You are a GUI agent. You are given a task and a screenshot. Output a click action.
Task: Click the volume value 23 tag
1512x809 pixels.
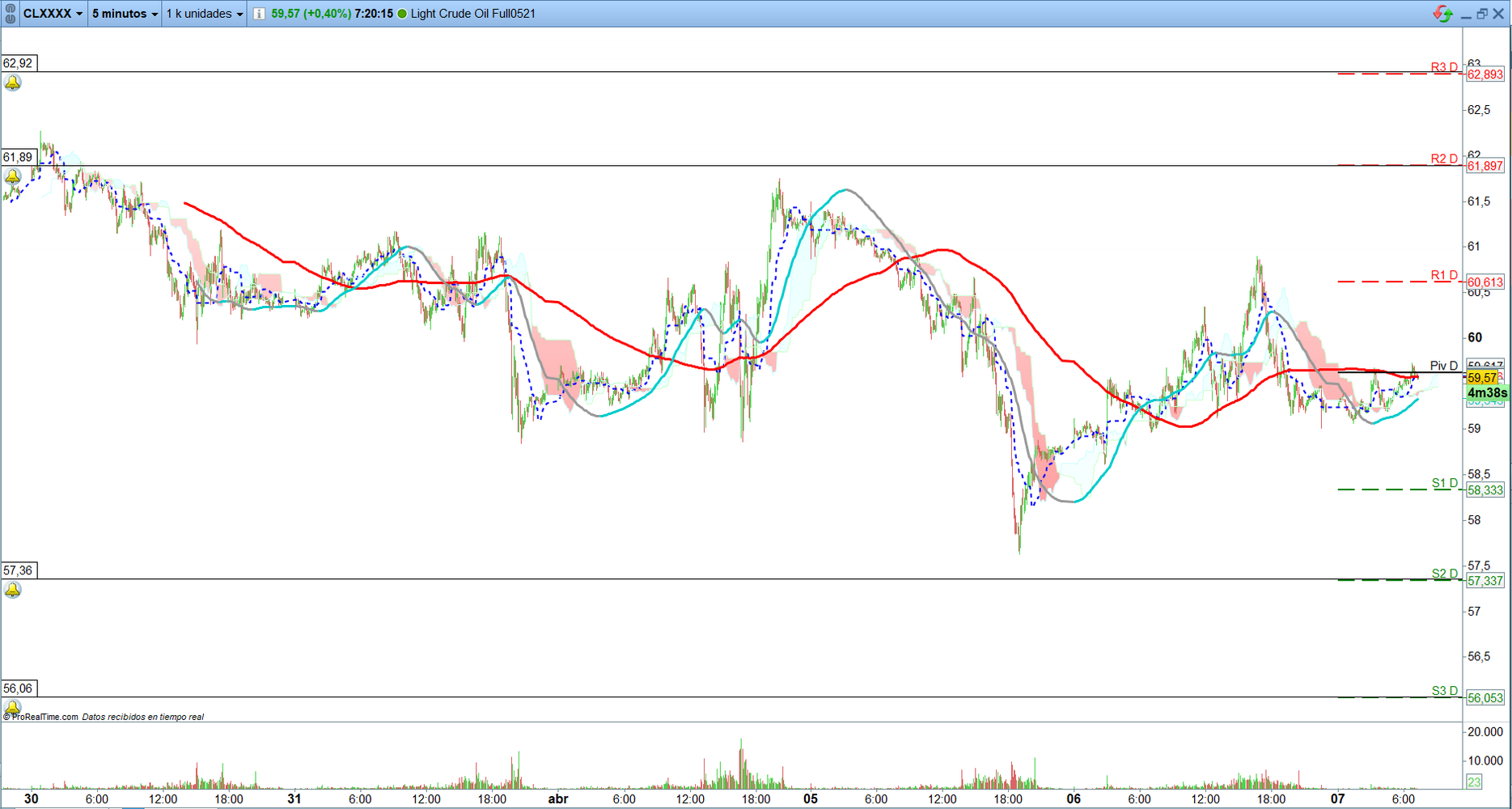pos(1474,782)
